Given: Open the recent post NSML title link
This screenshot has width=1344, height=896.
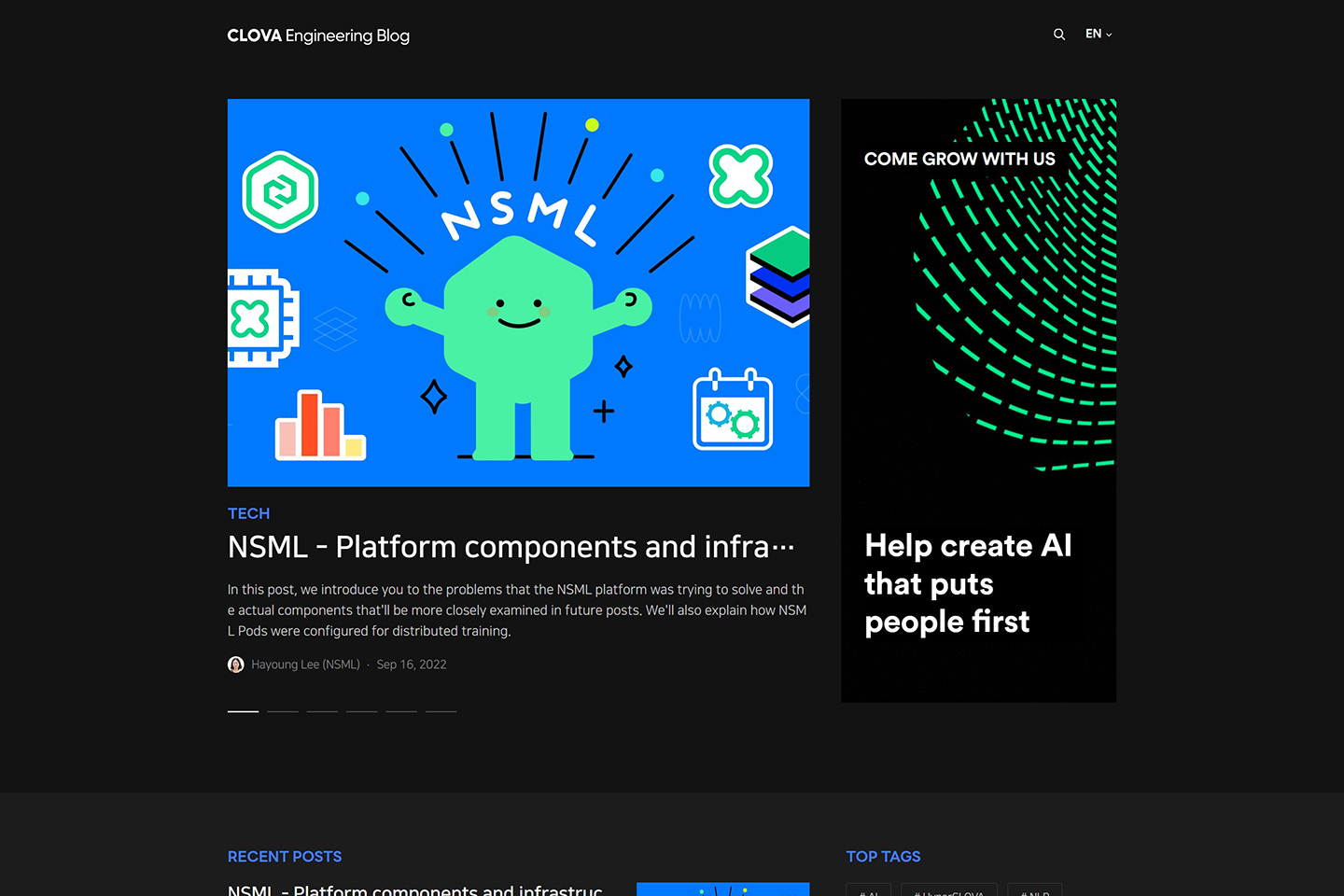Looking at the screenshot, I should coord(415,890).
